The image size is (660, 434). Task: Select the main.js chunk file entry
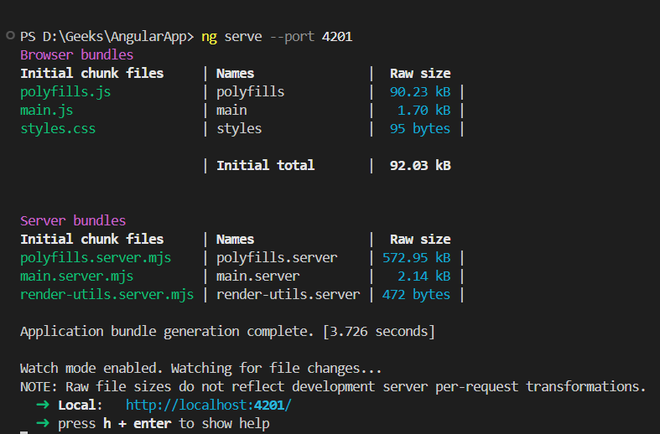pyautogui.click(x=48, y=110)
